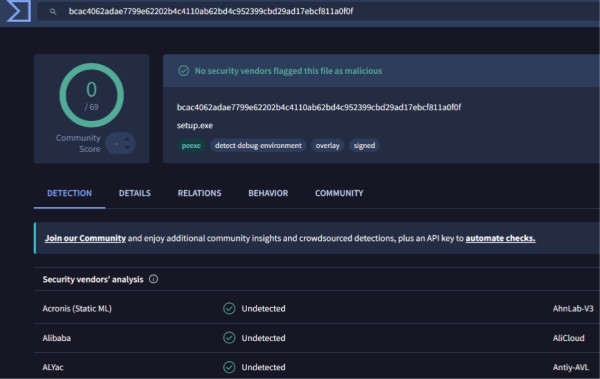Click the peexe tag
Screen dimensions: 600x379
[x=191, y=145]
